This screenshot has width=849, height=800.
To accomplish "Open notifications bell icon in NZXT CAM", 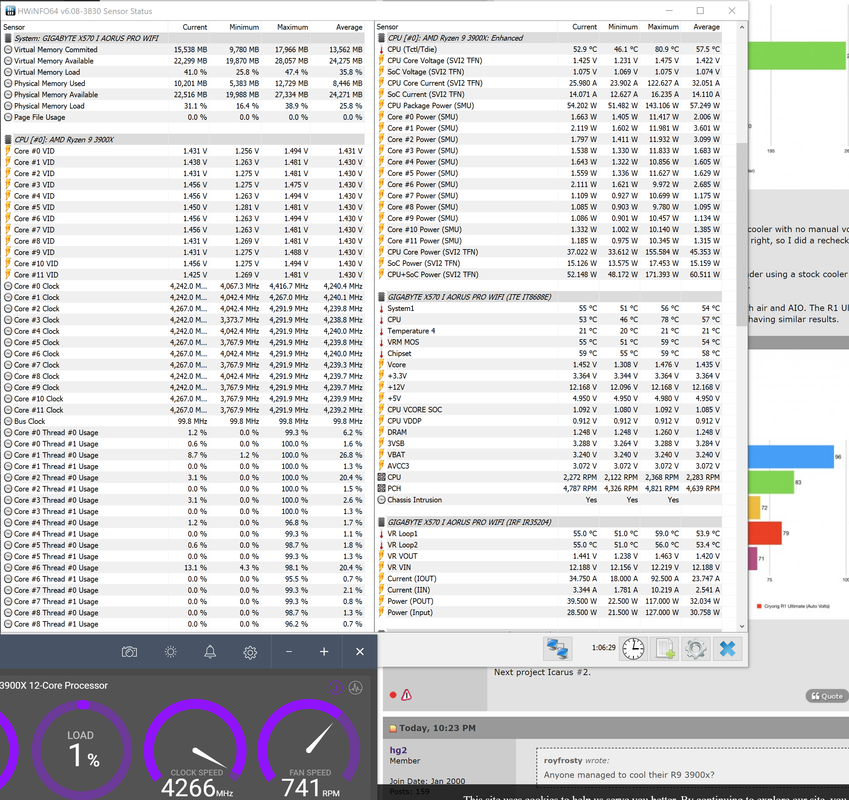I will tap(210, 652).
